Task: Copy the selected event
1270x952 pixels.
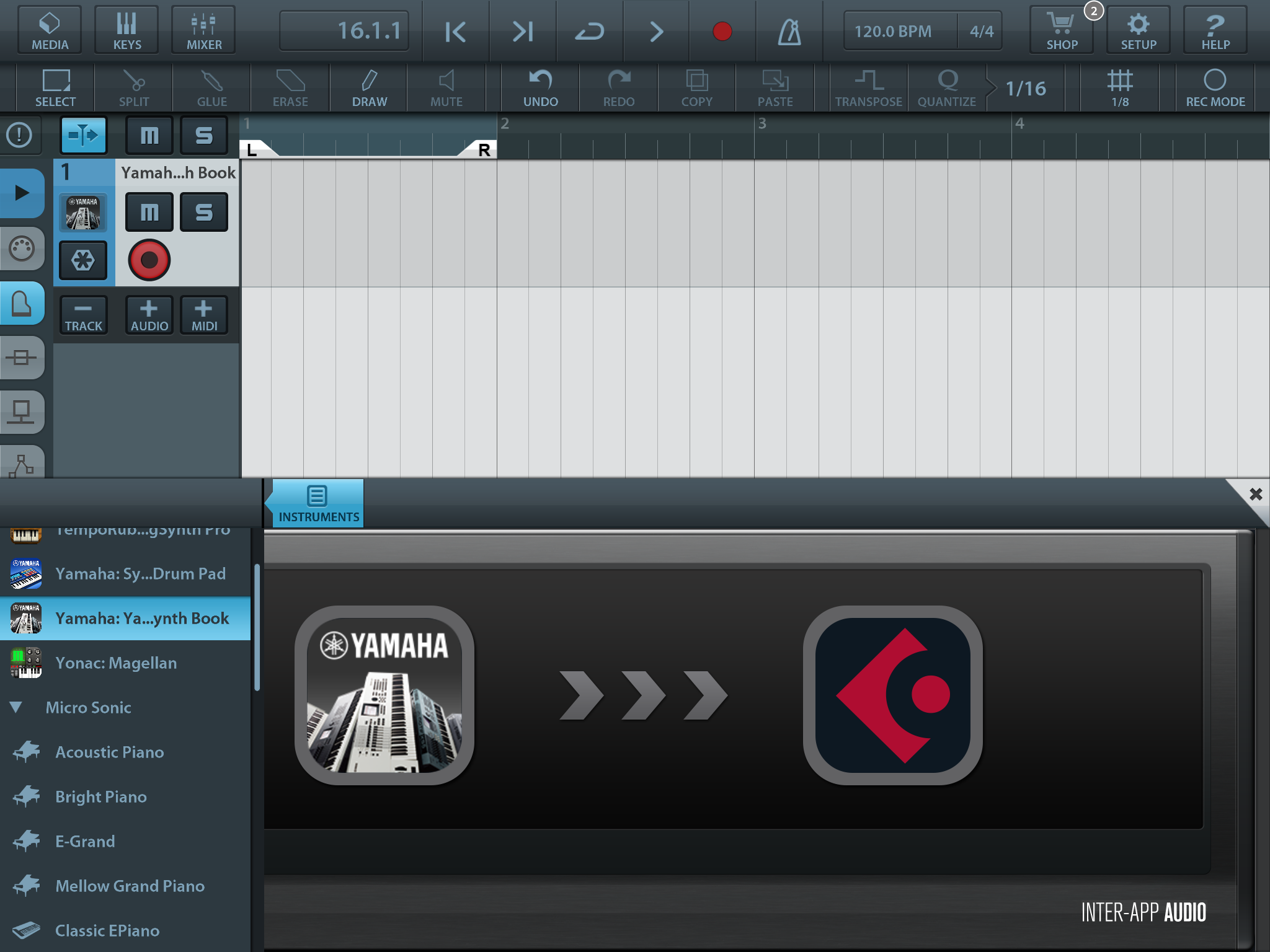Action: 697,88
